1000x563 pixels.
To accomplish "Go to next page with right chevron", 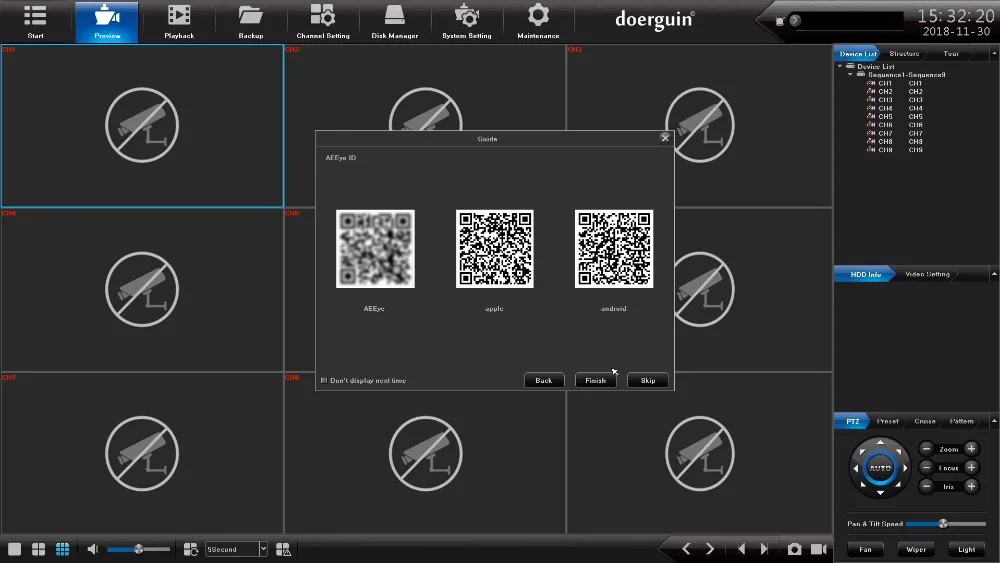I will coord(710,549).
